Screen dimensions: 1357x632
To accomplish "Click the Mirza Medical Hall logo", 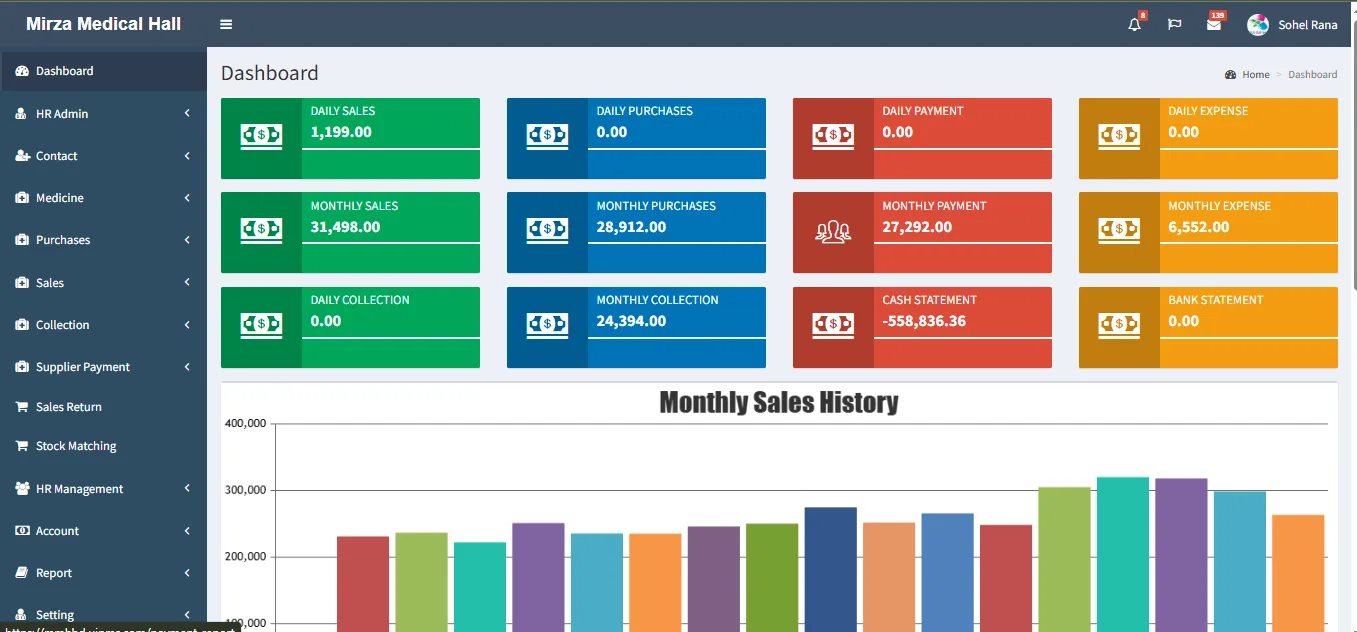I will pyautogui.click(x=103, y=24).
